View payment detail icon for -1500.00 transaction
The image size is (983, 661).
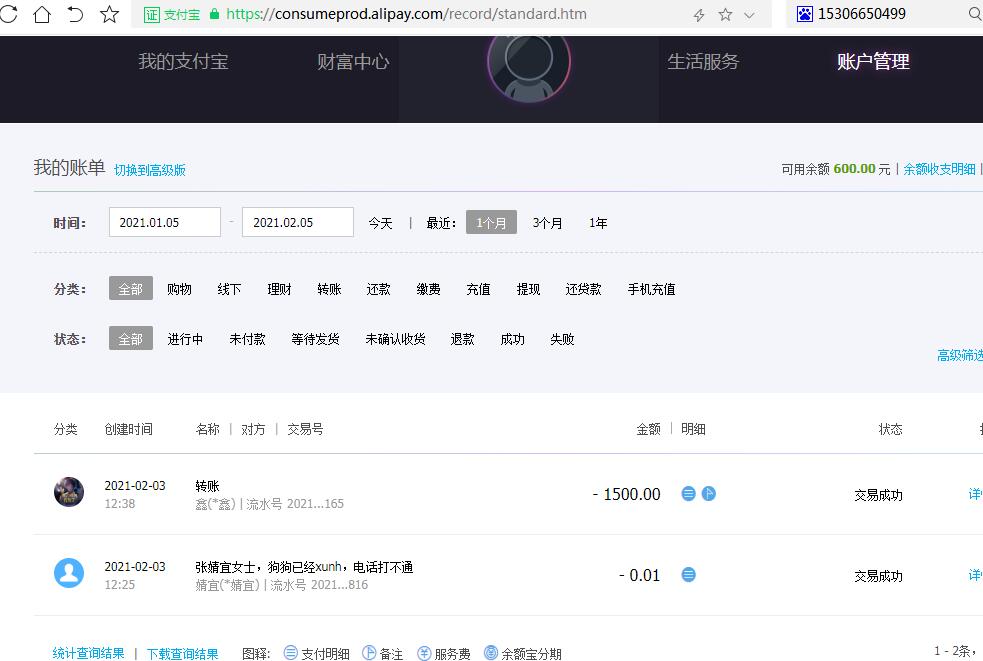(x=688, y=494)
